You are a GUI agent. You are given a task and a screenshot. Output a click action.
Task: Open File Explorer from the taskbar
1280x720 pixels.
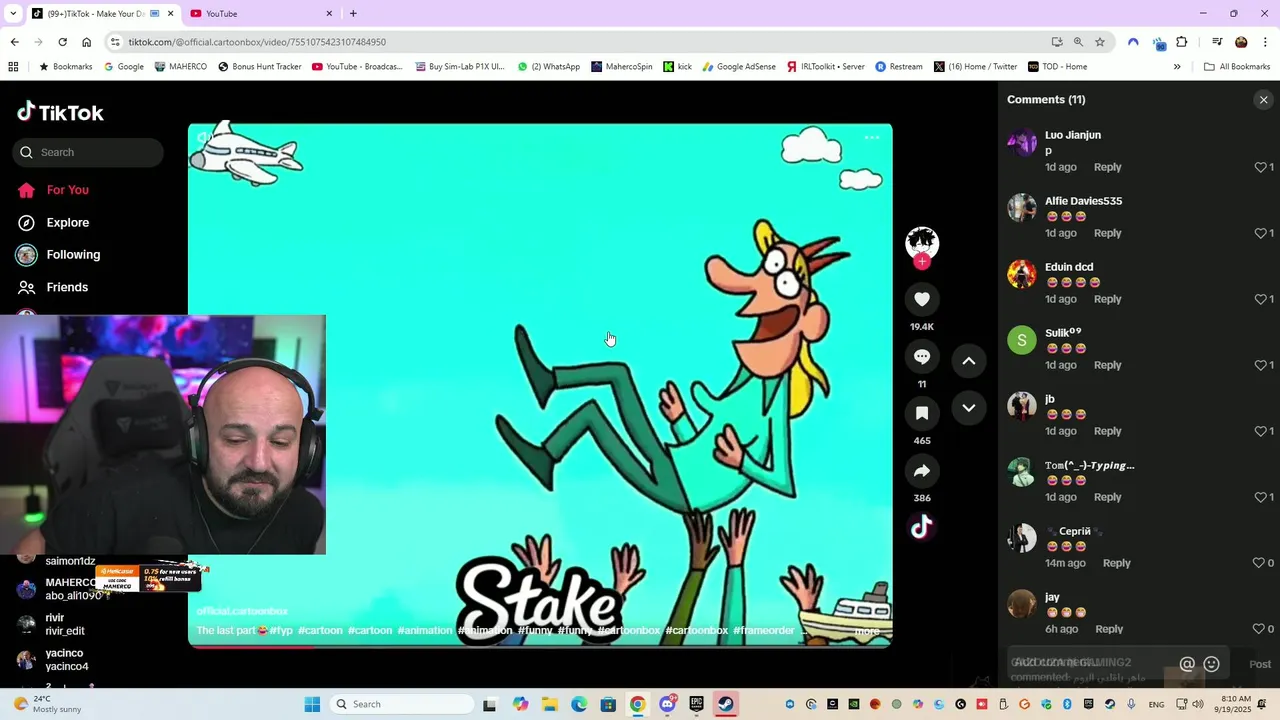pos(550,705)
